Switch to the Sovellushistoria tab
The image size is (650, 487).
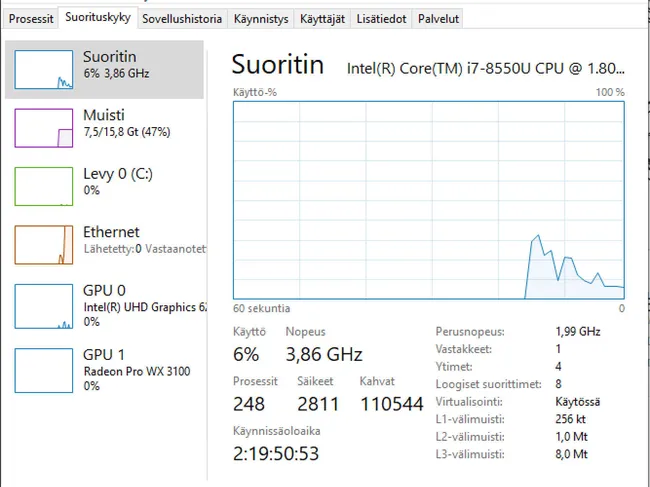181,19
